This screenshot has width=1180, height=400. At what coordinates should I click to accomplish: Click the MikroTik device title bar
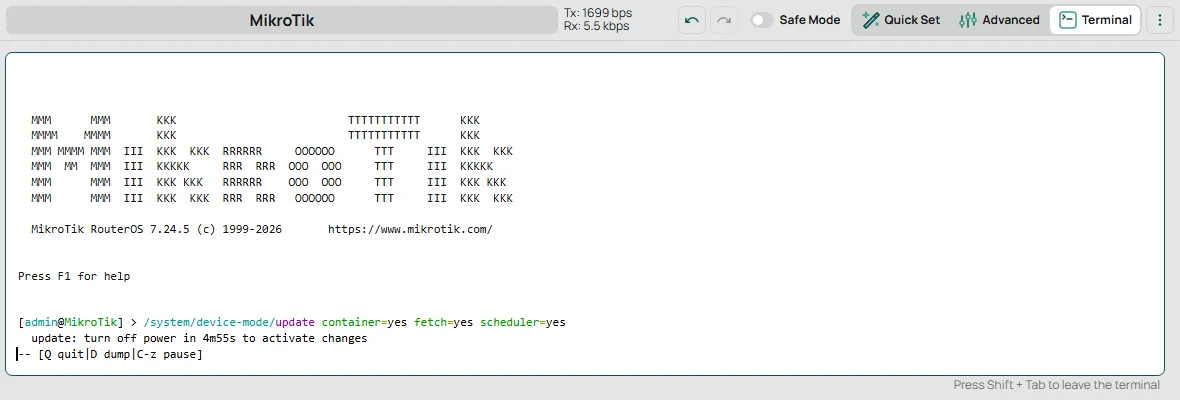pos(282,20)
